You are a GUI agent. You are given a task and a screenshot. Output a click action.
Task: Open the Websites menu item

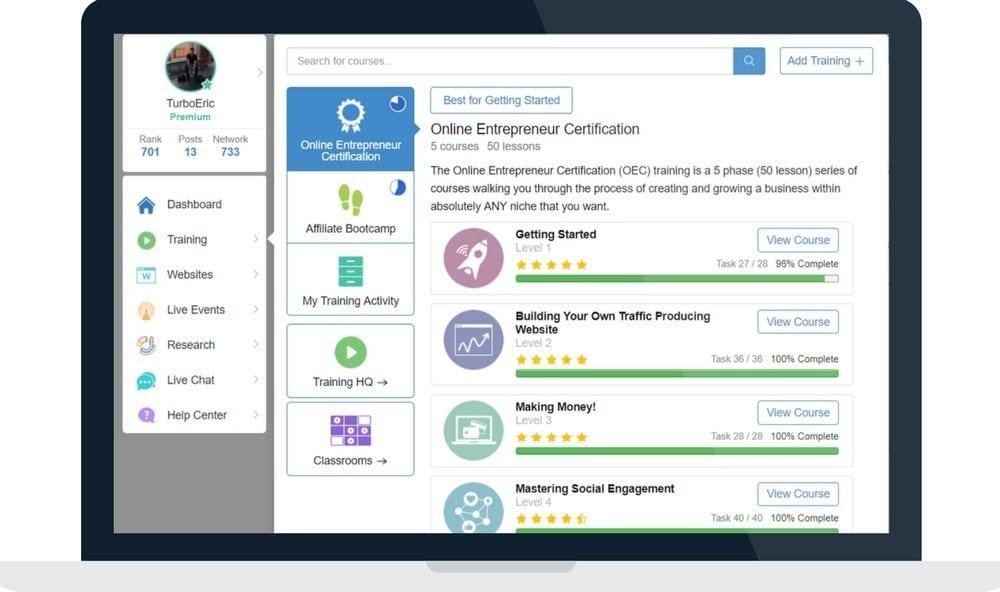(x=195, y=275)
